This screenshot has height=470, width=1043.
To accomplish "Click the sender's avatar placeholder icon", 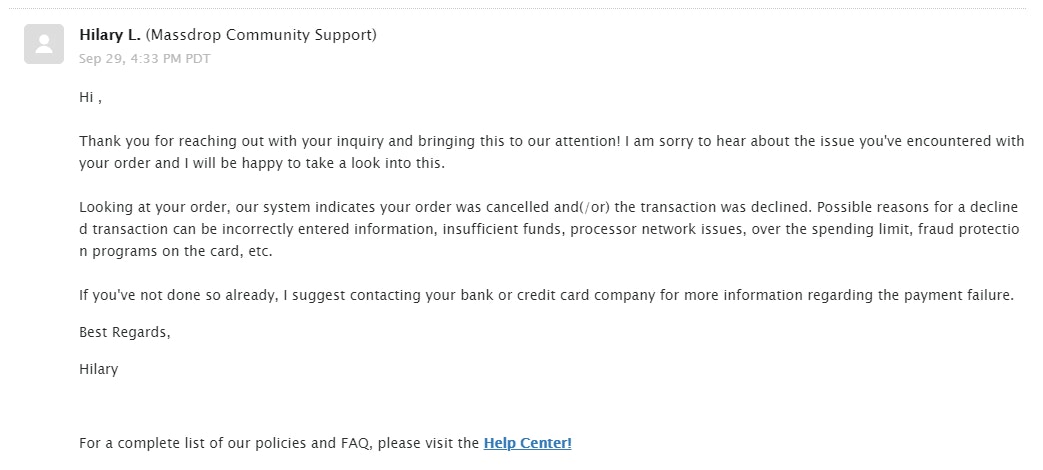I will click(x=44, y=44).
